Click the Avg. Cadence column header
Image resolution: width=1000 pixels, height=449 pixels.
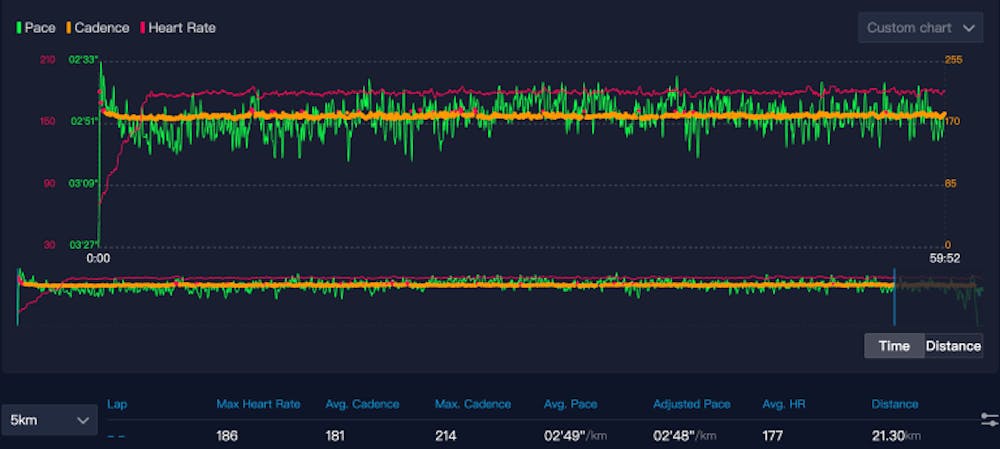tap(362, 404)
